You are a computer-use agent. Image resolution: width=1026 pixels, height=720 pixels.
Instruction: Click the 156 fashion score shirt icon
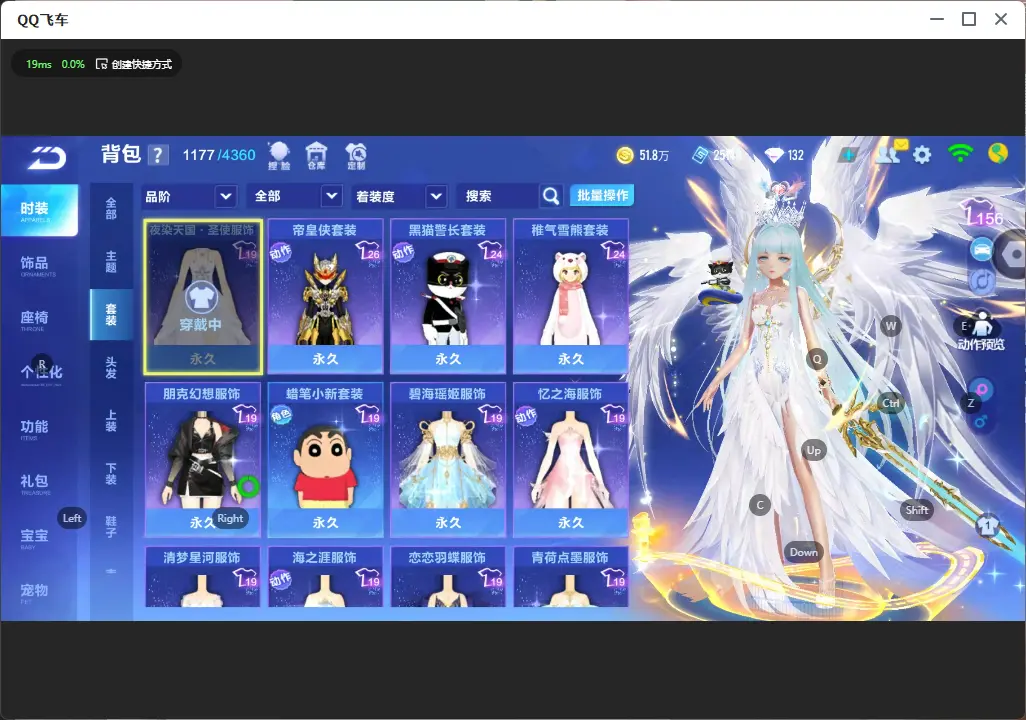[x=983, y=213]
